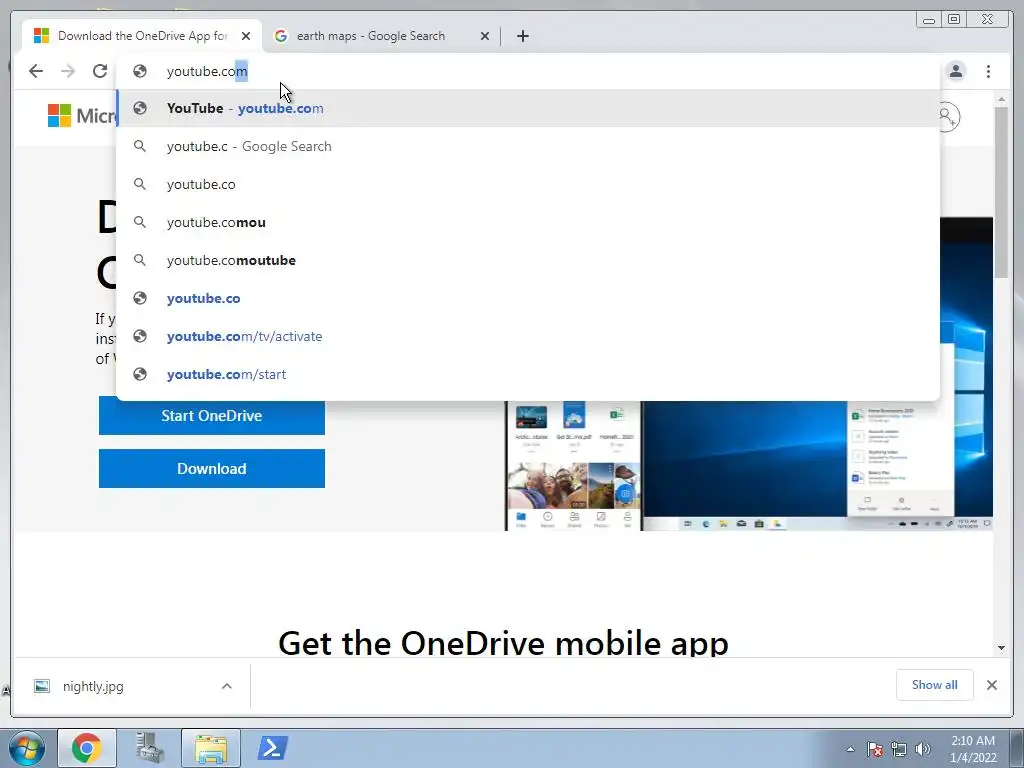Image resolution: width=1024 pixels, height=768 pixels.
Task: Click the Get the OneDrive mobile app heading
Action: (x=503, y=643)
